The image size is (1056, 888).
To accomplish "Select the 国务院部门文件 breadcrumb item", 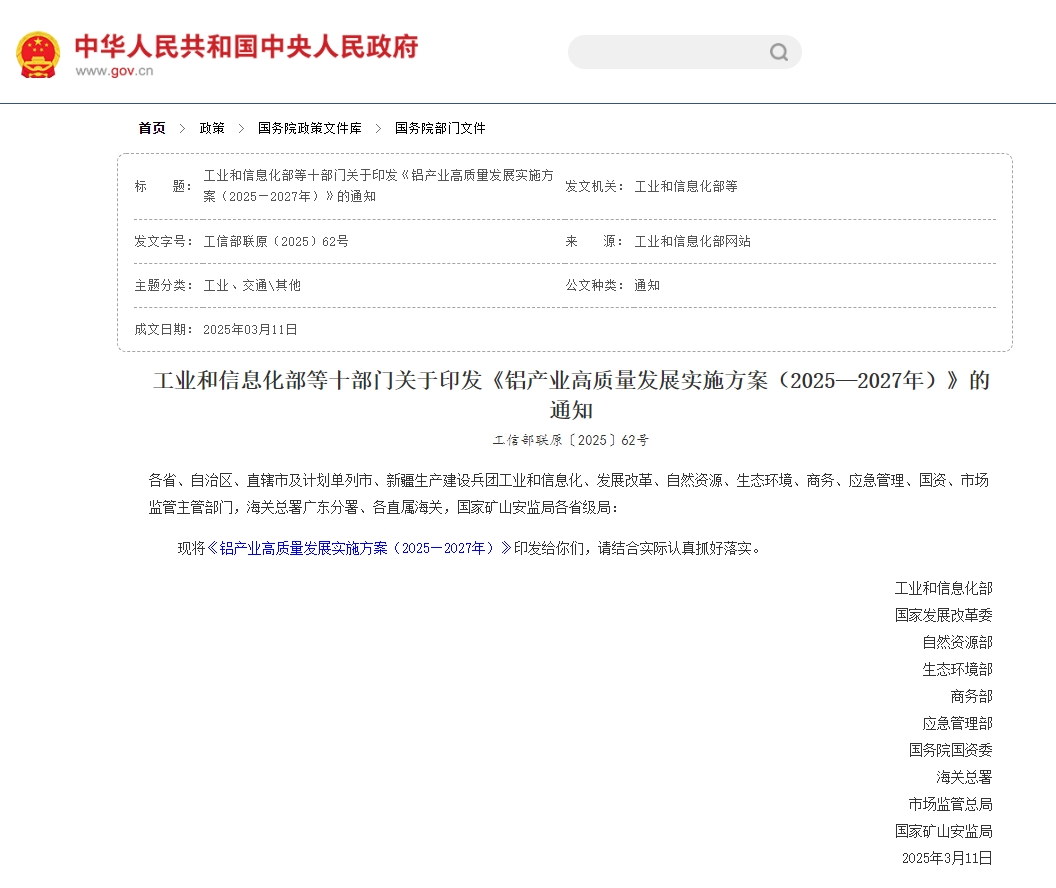I will [440, 128].
